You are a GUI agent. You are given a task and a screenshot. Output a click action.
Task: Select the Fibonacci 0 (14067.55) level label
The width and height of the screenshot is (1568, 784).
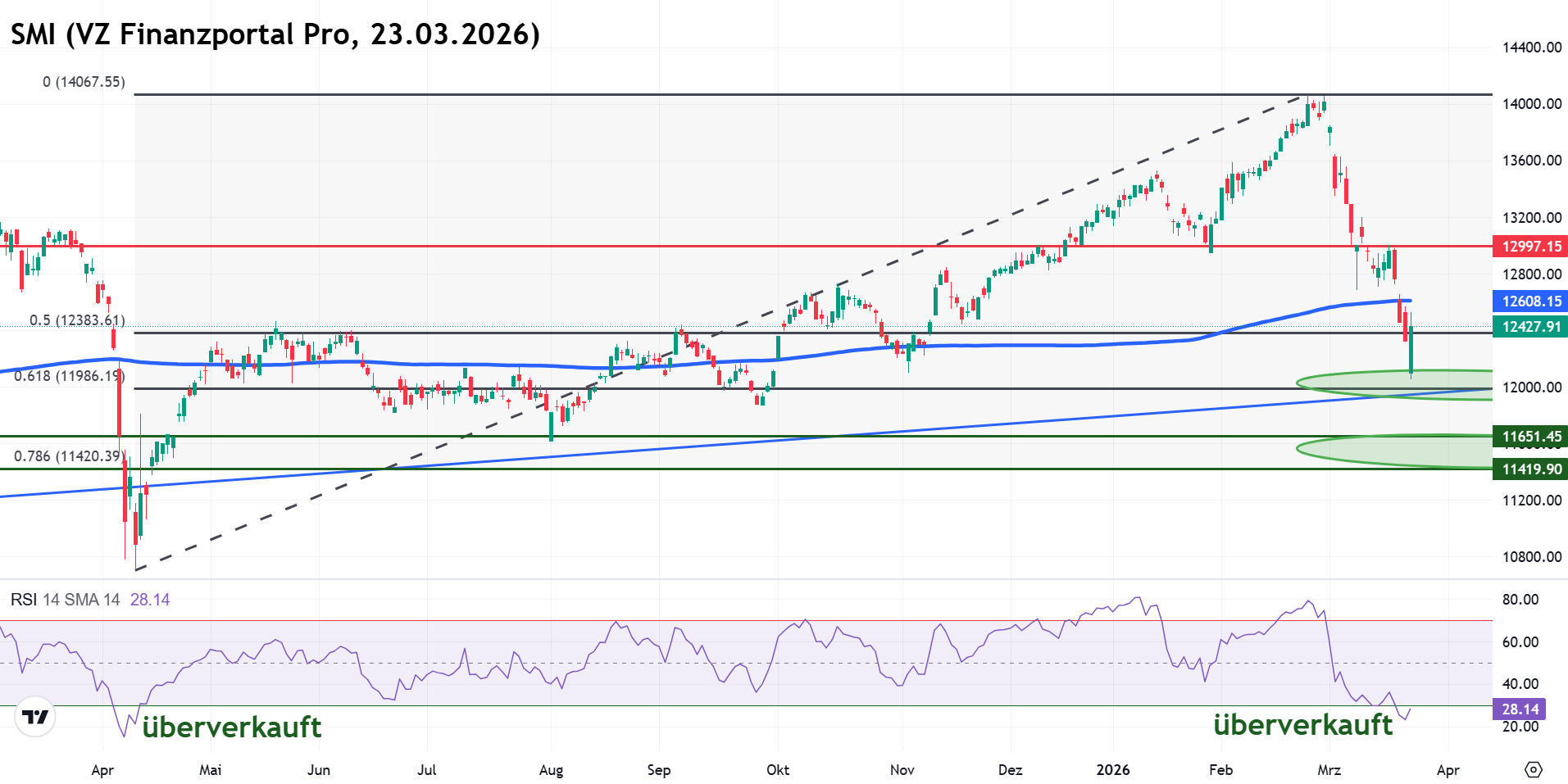coord(84,82)
